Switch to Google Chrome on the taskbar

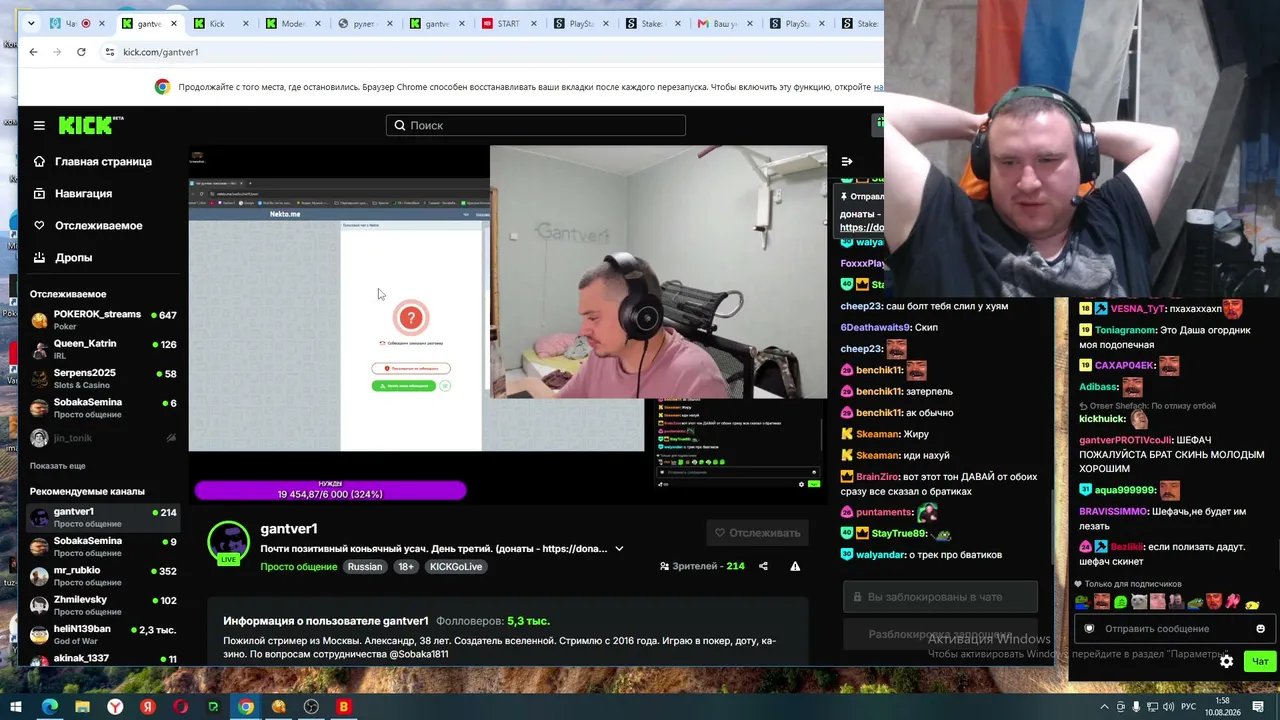tap(246, 707)
